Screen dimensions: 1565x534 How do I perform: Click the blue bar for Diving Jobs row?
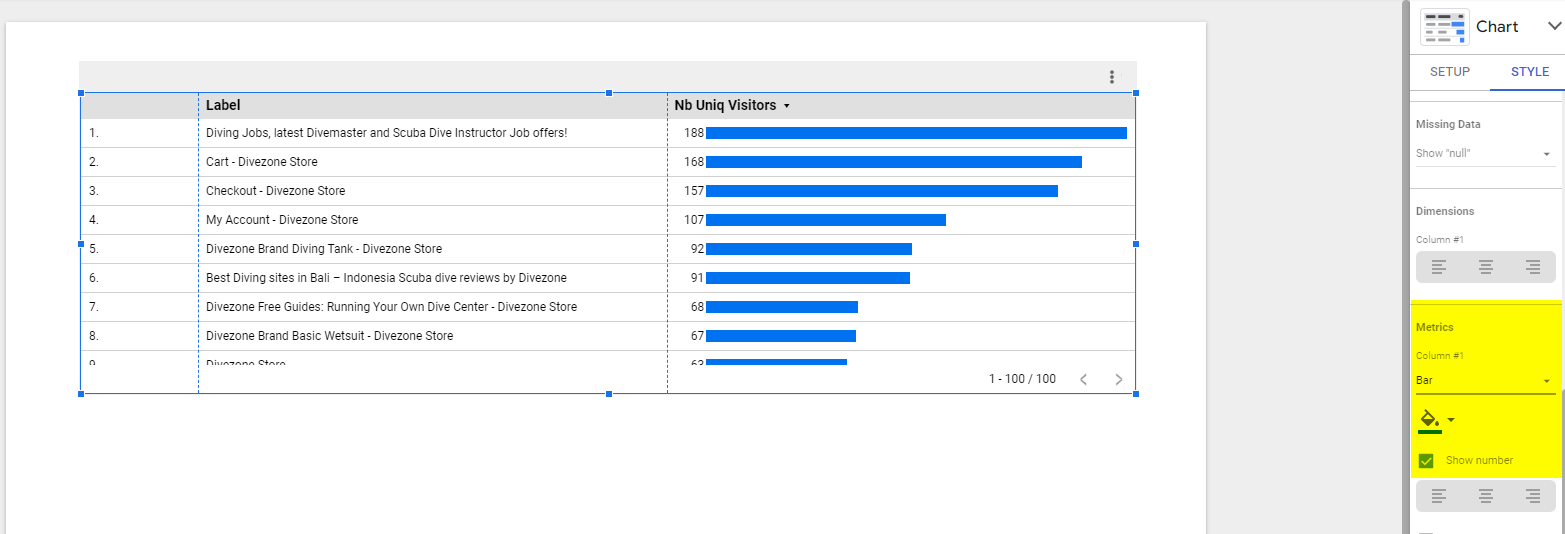[x=916, y=133]
